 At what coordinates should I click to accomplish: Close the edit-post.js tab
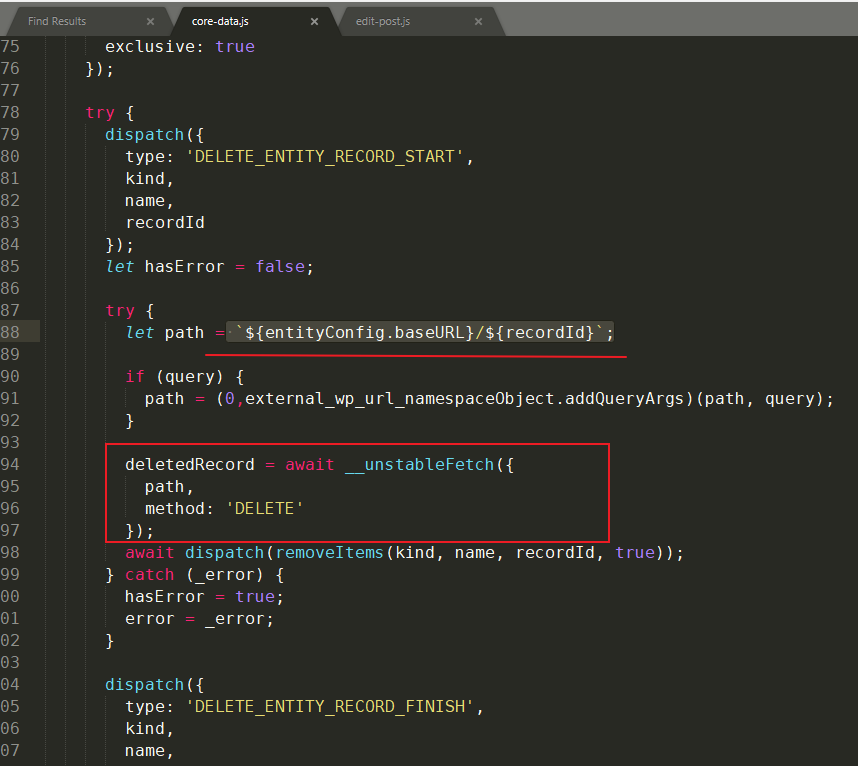tap(478, 21)
